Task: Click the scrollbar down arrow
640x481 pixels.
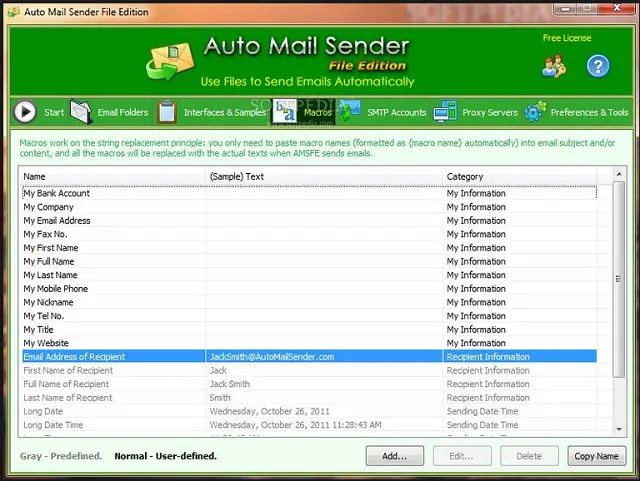Action: click(619, 429)
